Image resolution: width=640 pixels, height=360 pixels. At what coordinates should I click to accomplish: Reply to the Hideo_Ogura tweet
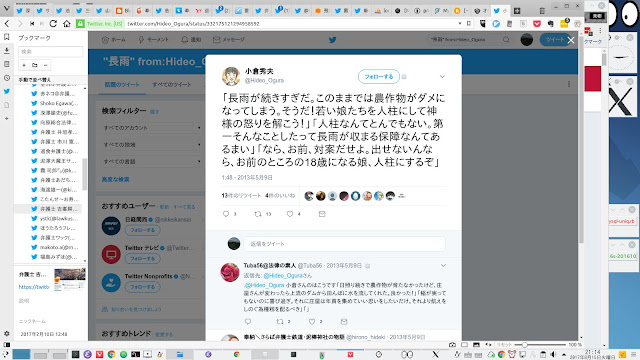coord(226,214)
